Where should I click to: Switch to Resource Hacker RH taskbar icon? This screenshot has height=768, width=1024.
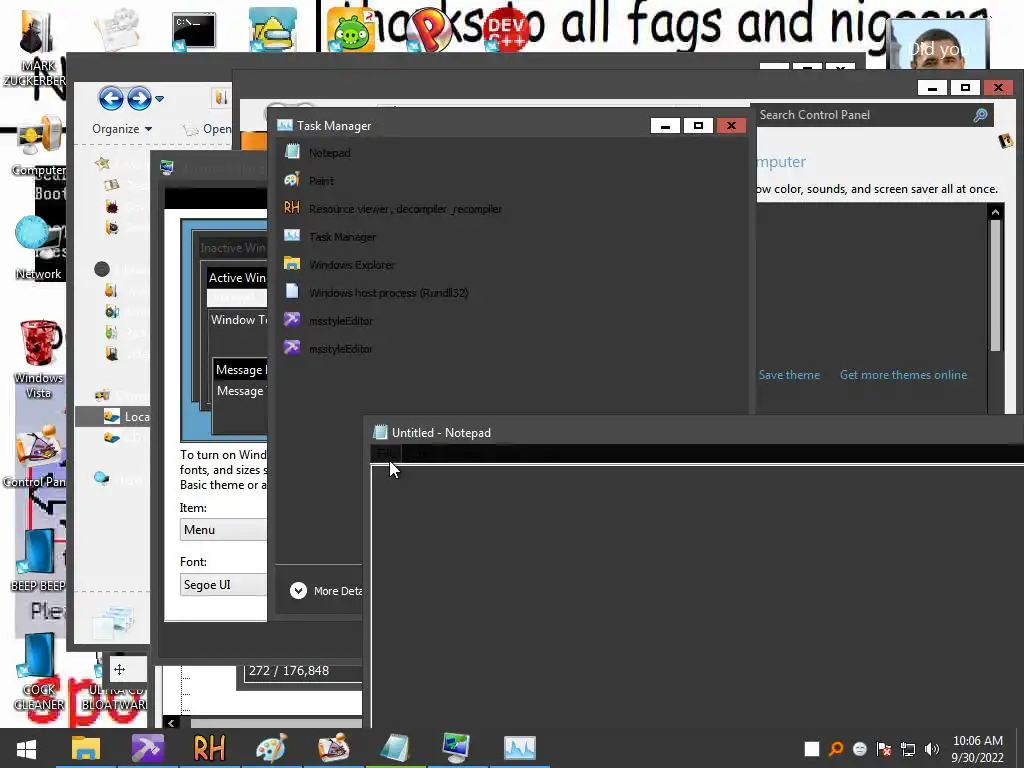click(x=209, y=748)
